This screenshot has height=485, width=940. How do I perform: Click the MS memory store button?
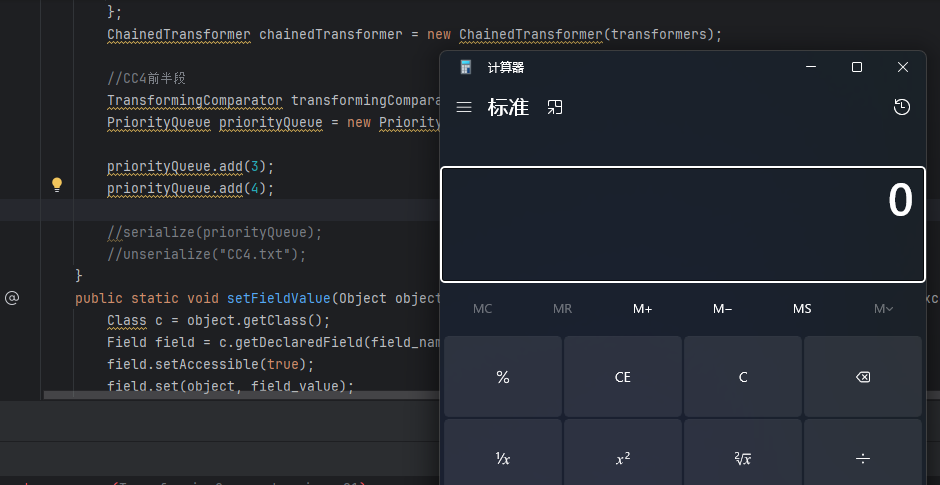802,309
